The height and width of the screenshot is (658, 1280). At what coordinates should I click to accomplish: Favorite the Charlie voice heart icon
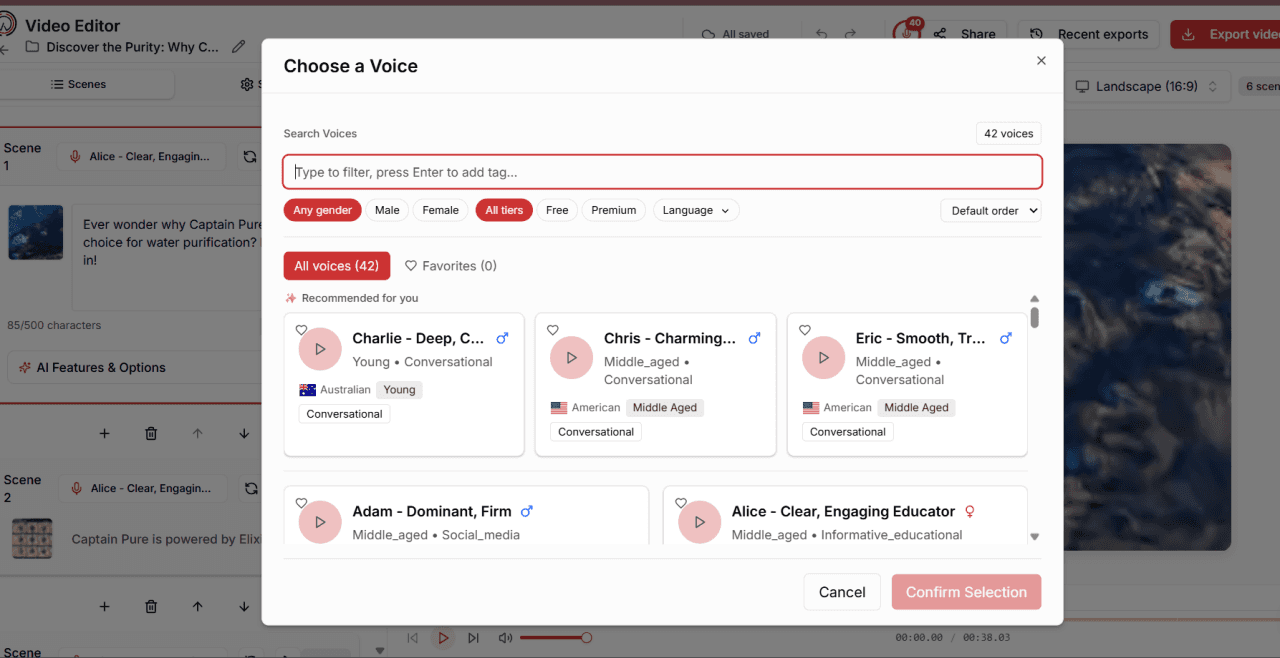tap(301, 330)
